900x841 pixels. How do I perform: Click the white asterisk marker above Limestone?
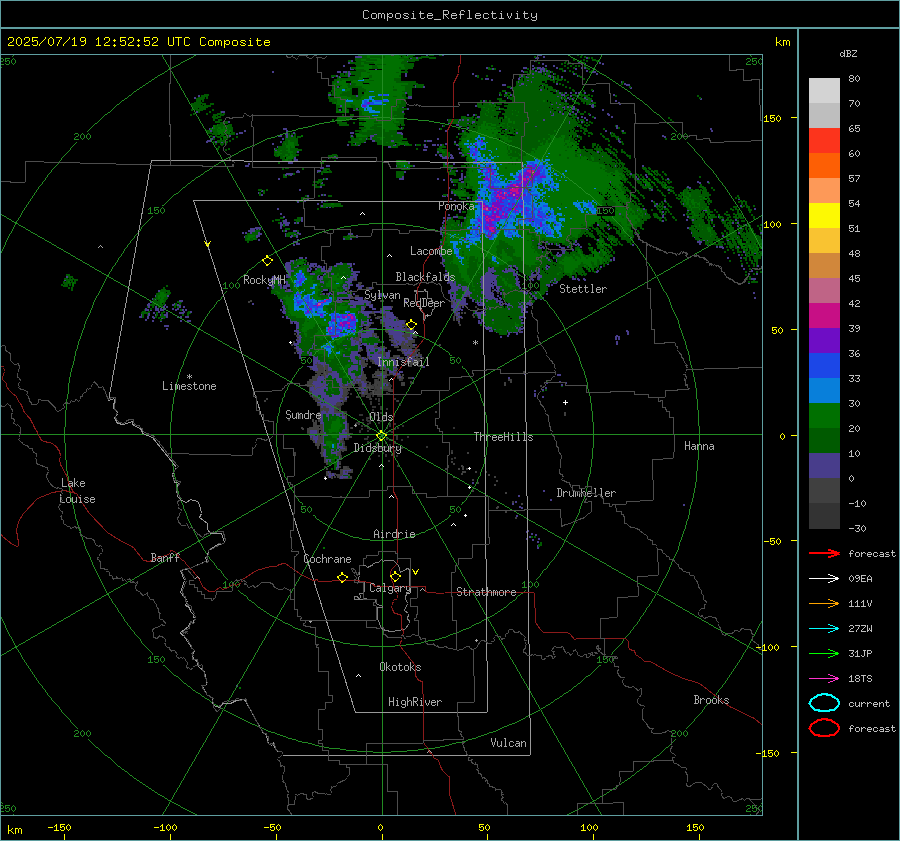click(189, 377)
